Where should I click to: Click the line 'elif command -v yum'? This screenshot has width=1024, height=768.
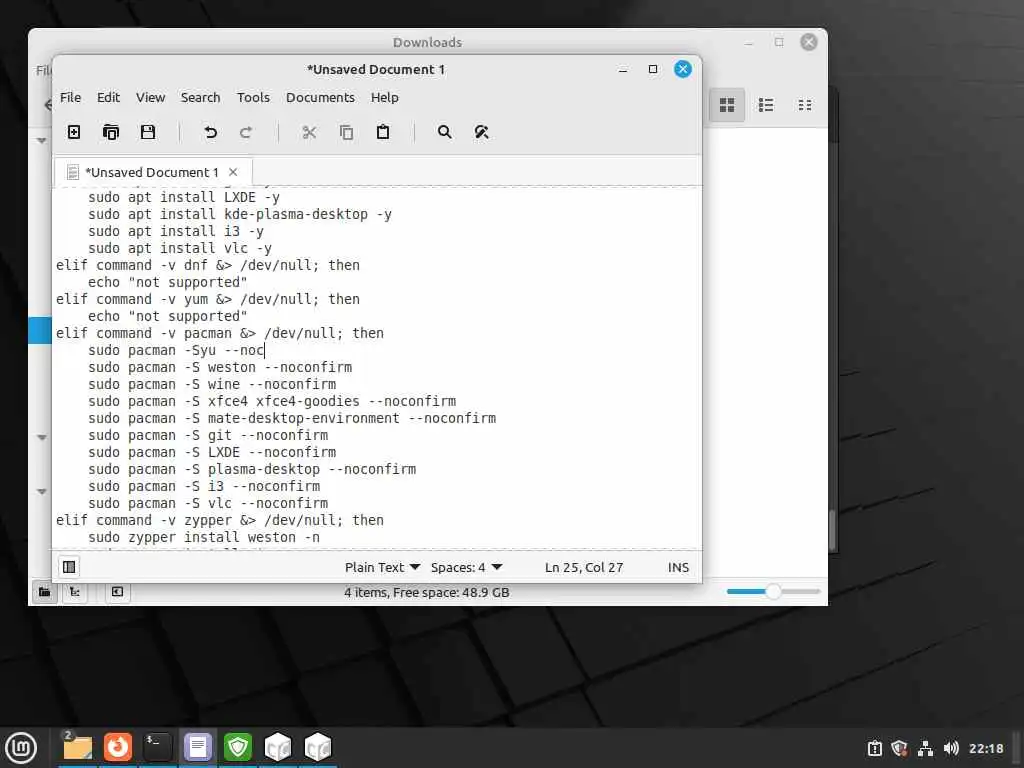coord(208,300)
